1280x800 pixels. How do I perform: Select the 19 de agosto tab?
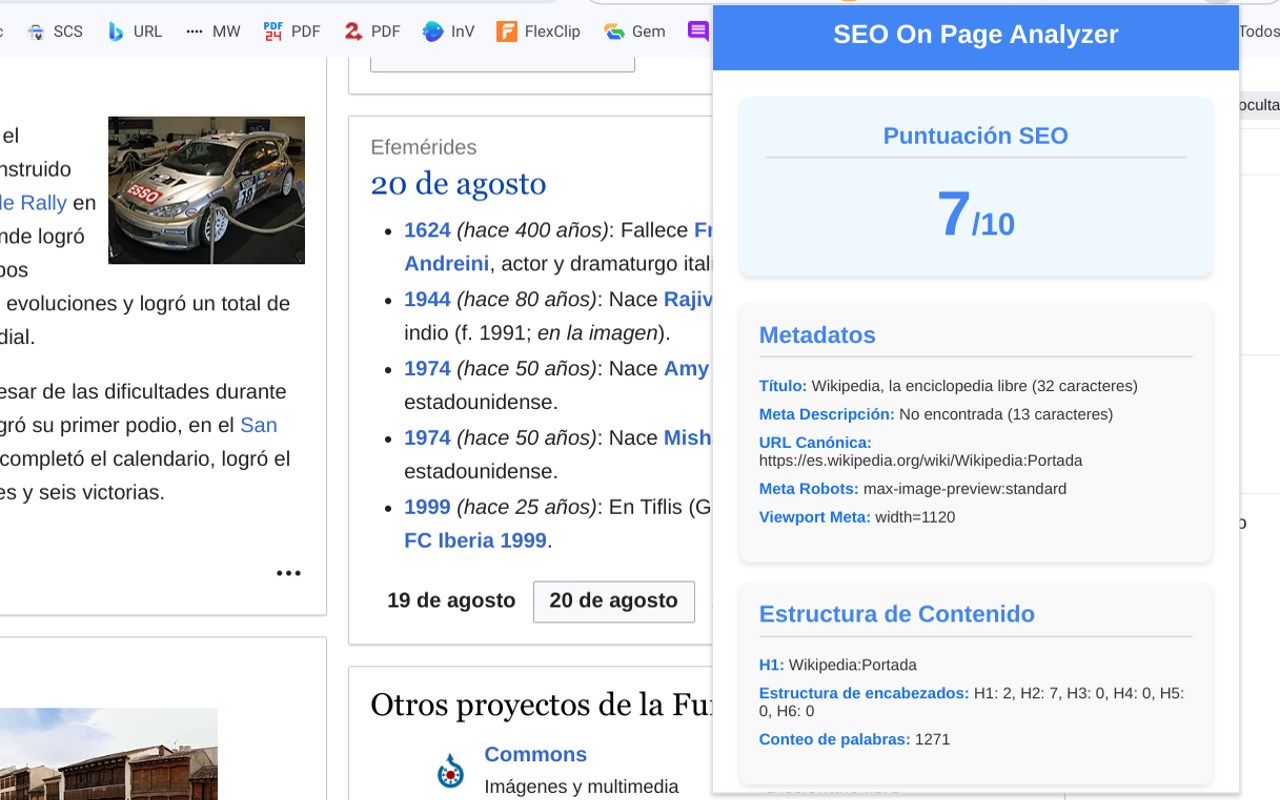451,601
